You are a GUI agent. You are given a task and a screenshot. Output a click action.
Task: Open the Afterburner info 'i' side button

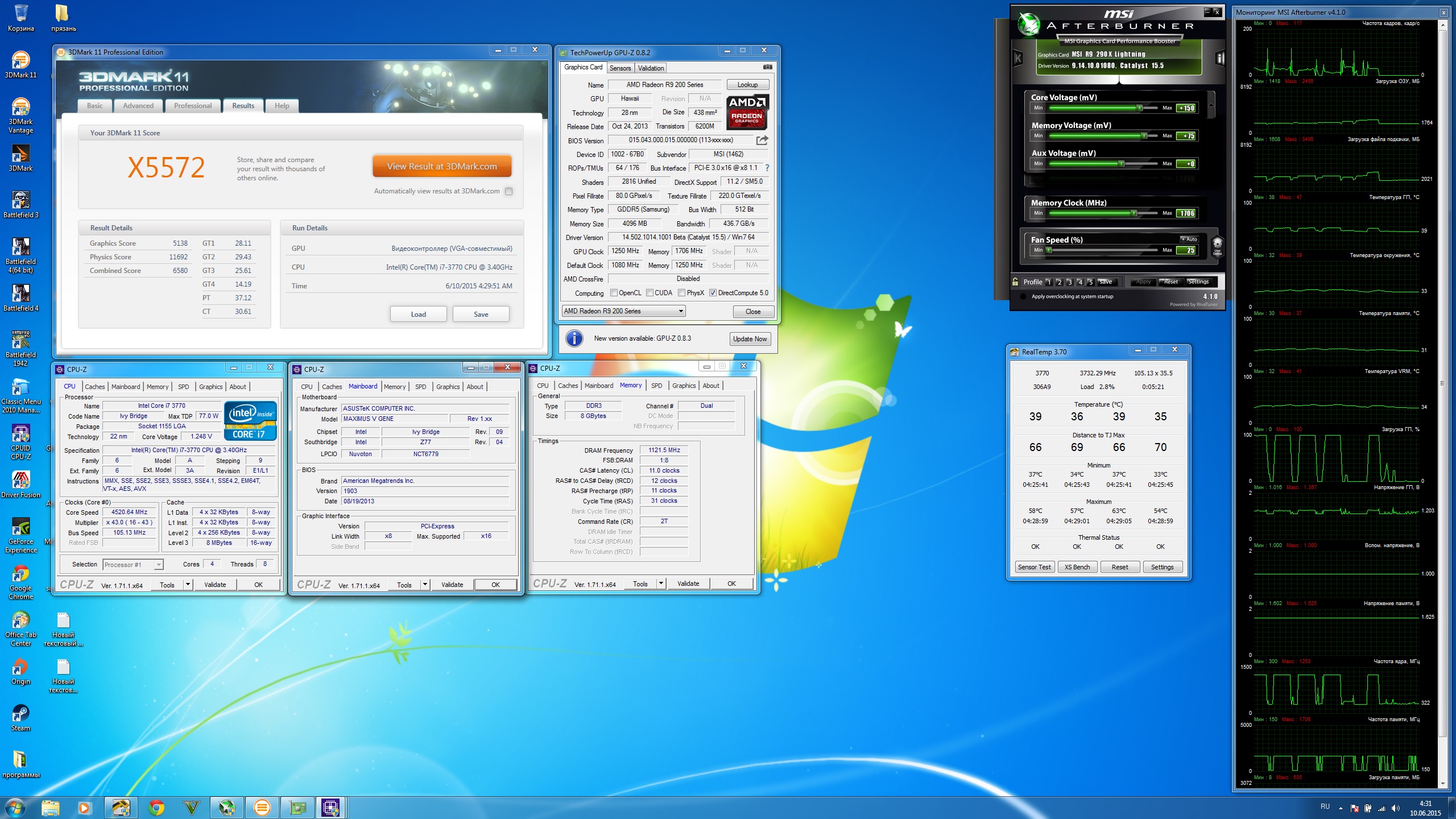tap(1219, 58)
